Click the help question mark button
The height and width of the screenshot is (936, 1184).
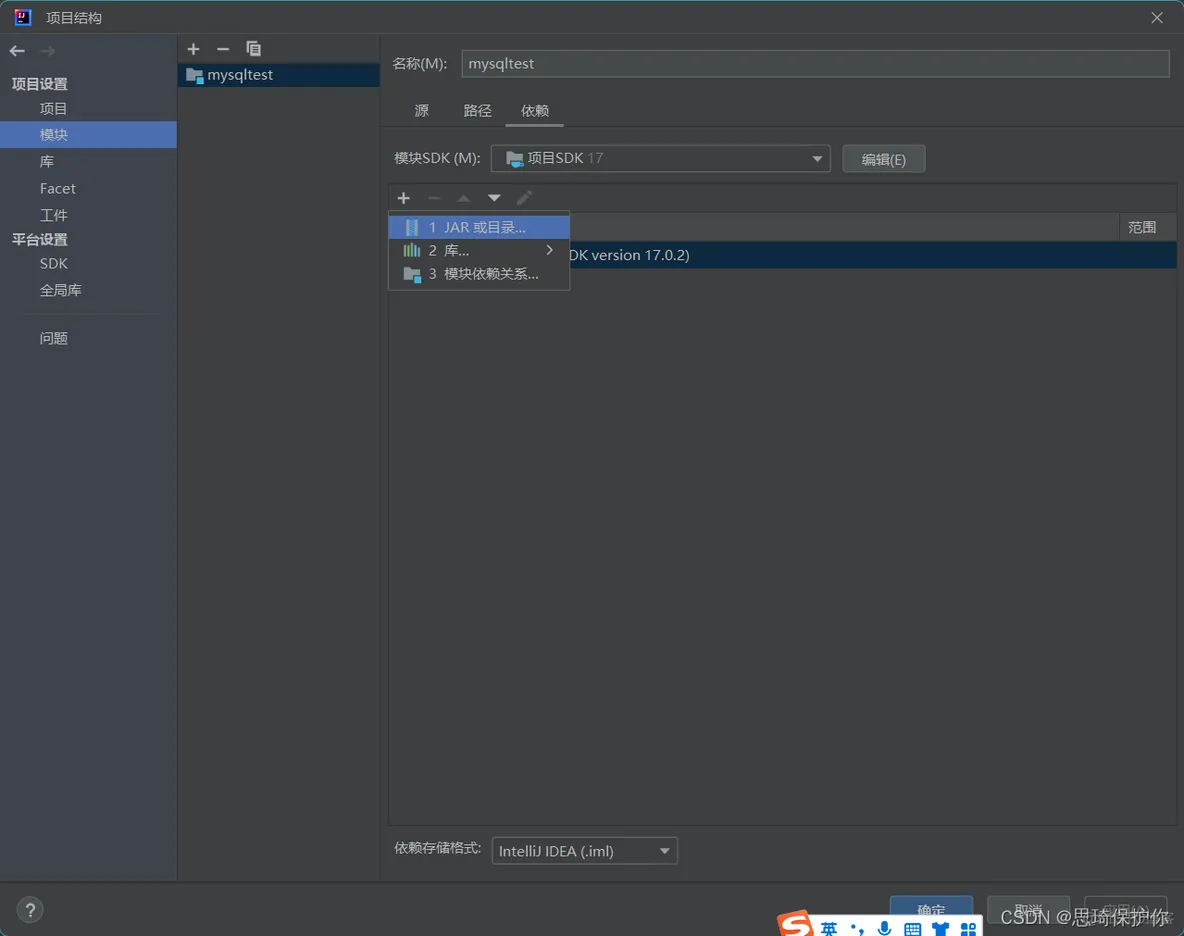pos(30,910)
